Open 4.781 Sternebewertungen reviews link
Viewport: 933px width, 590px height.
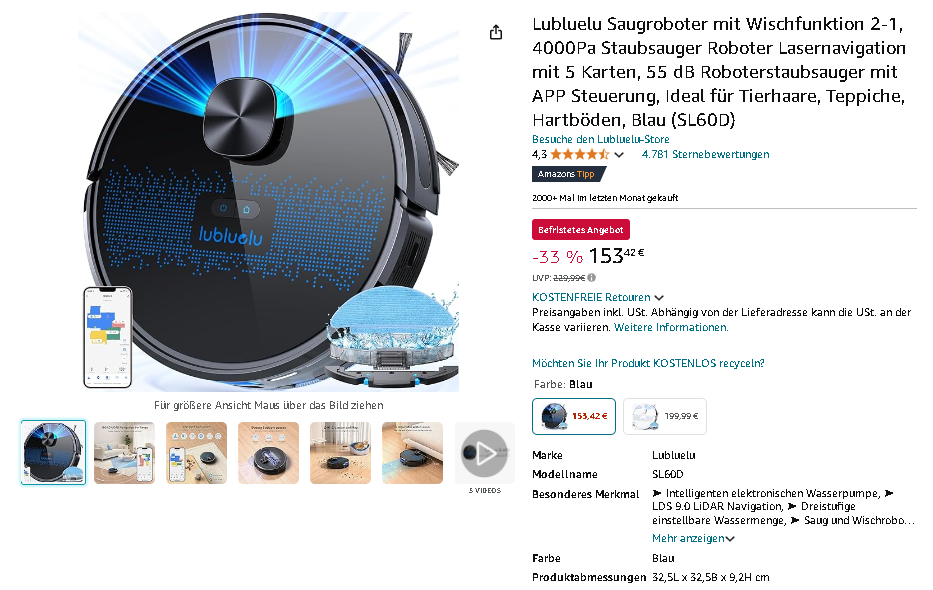[x=705, y=155]
